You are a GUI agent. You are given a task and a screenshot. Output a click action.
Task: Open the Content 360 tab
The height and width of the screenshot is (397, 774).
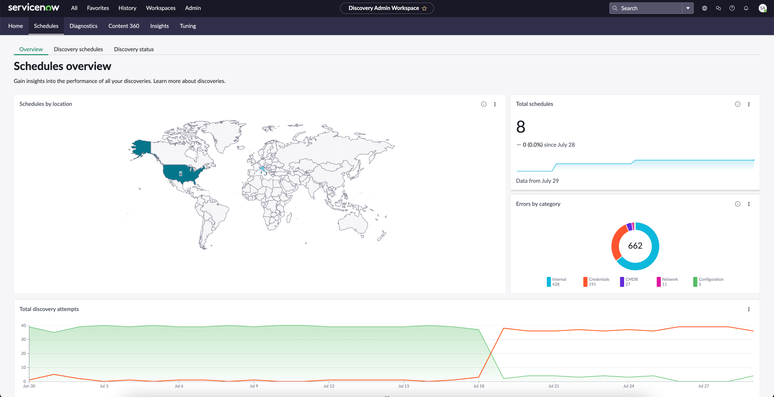tap(124, 26)
